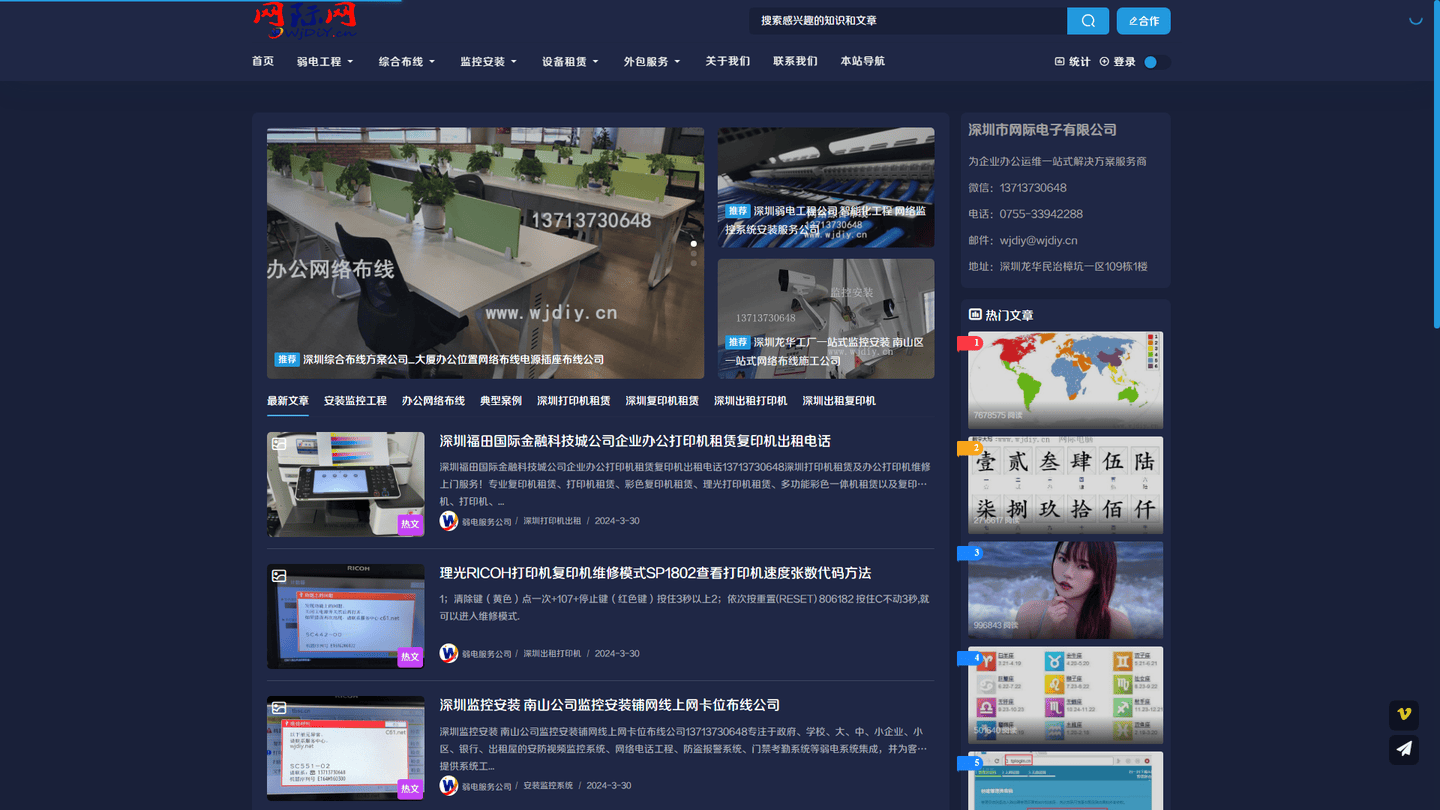Open hot article 2 Chinese numerals thumbnail
The image size is (1440, 810).
tap(1065, 485)
